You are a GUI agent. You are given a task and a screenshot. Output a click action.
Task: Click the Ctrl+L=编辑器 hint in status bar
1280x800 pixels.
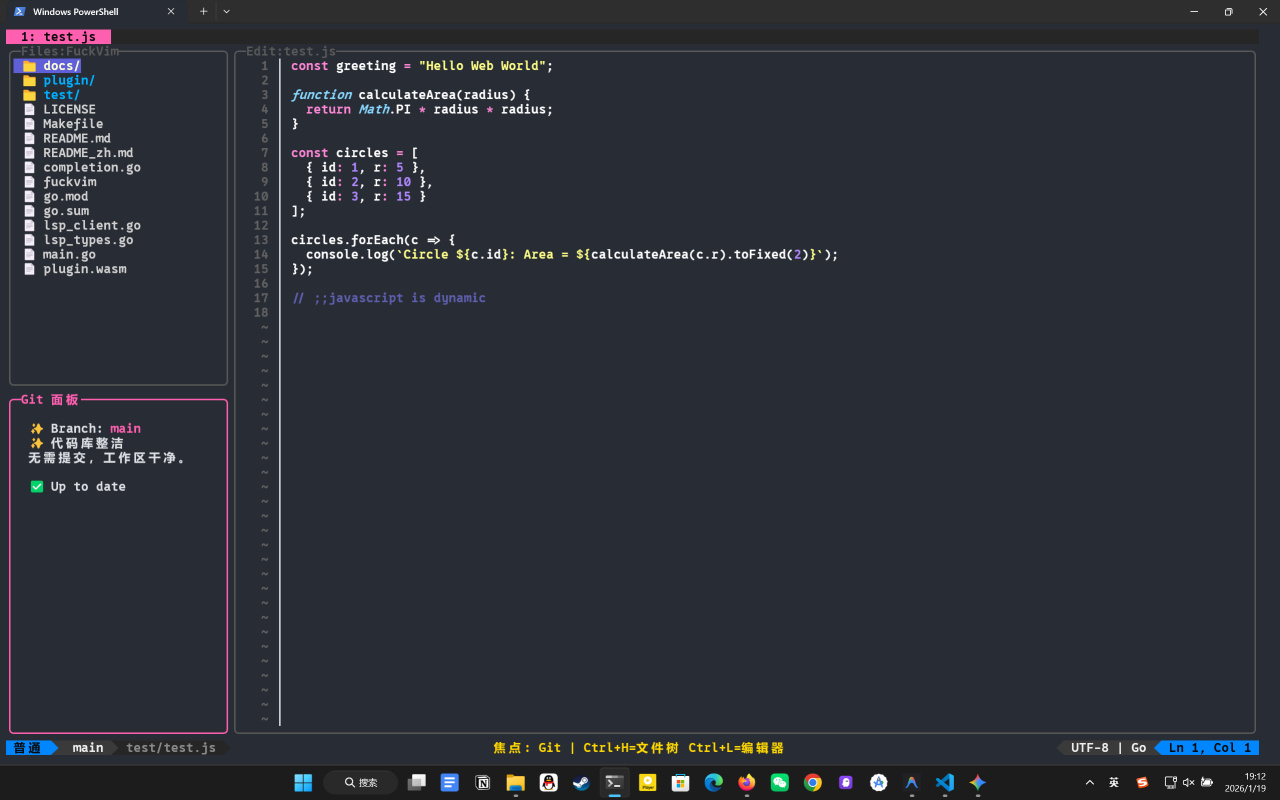736,748
